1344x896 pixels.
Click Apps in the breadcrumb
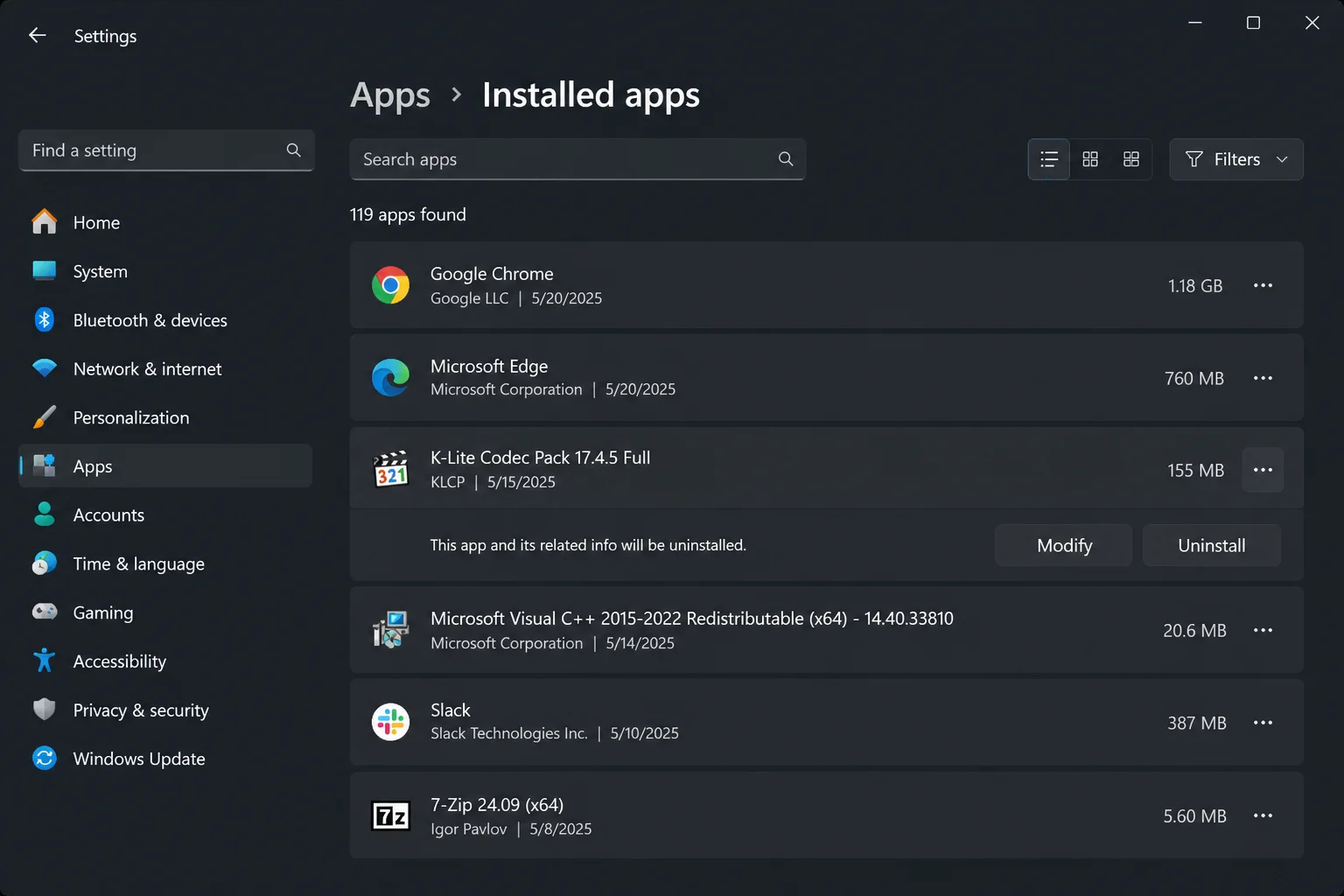390,94
